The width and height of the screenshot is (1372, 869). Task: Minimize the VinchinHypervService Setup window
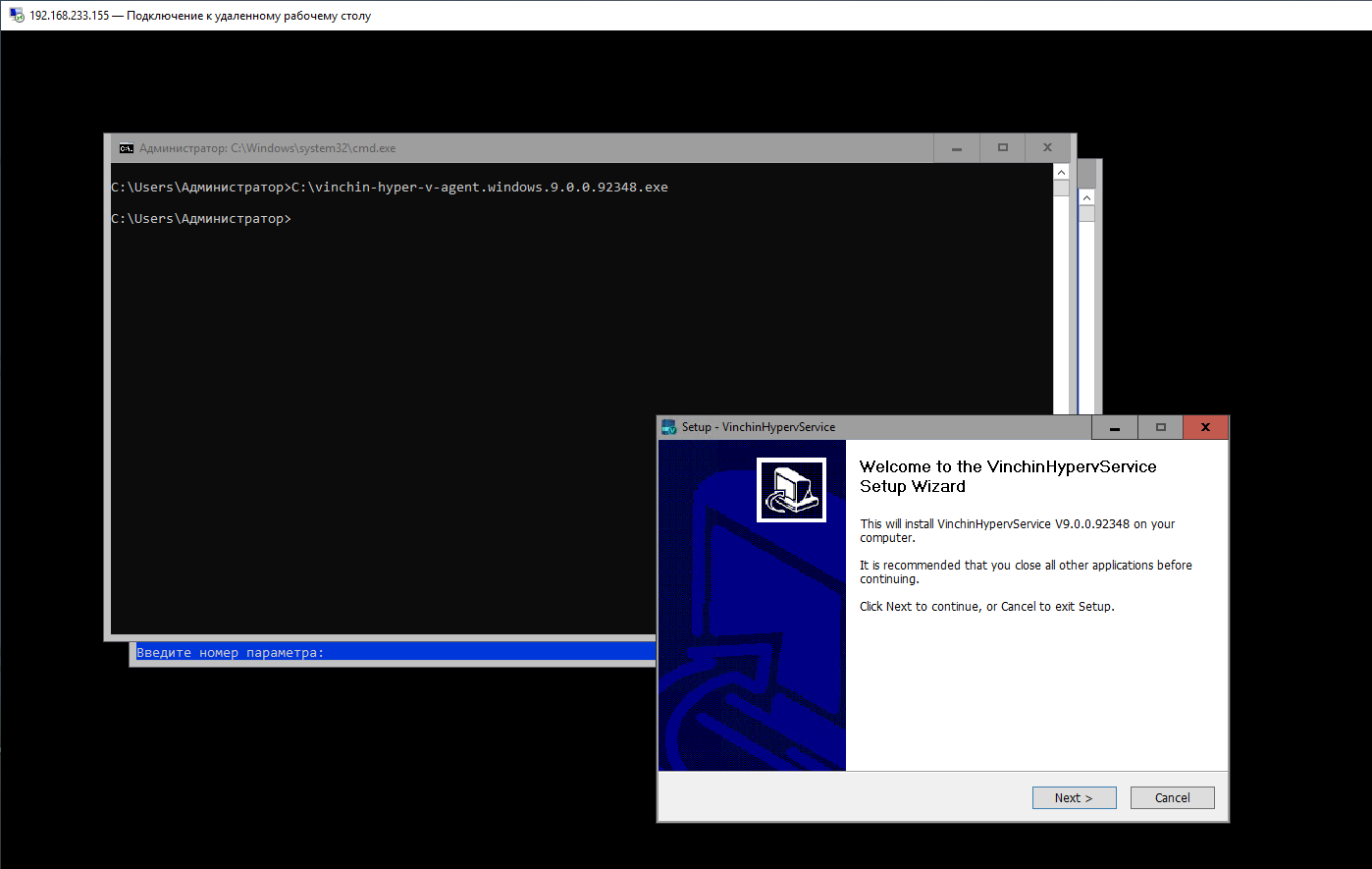[x=1115, y=427]
